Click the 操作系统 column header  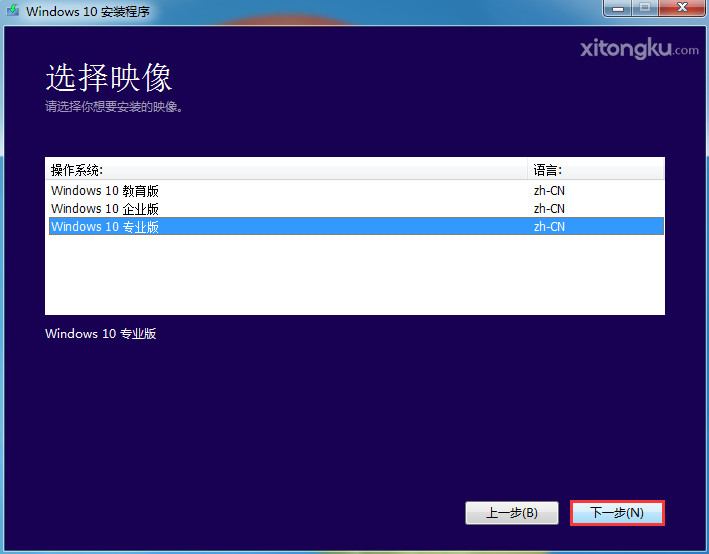[286, 170]
